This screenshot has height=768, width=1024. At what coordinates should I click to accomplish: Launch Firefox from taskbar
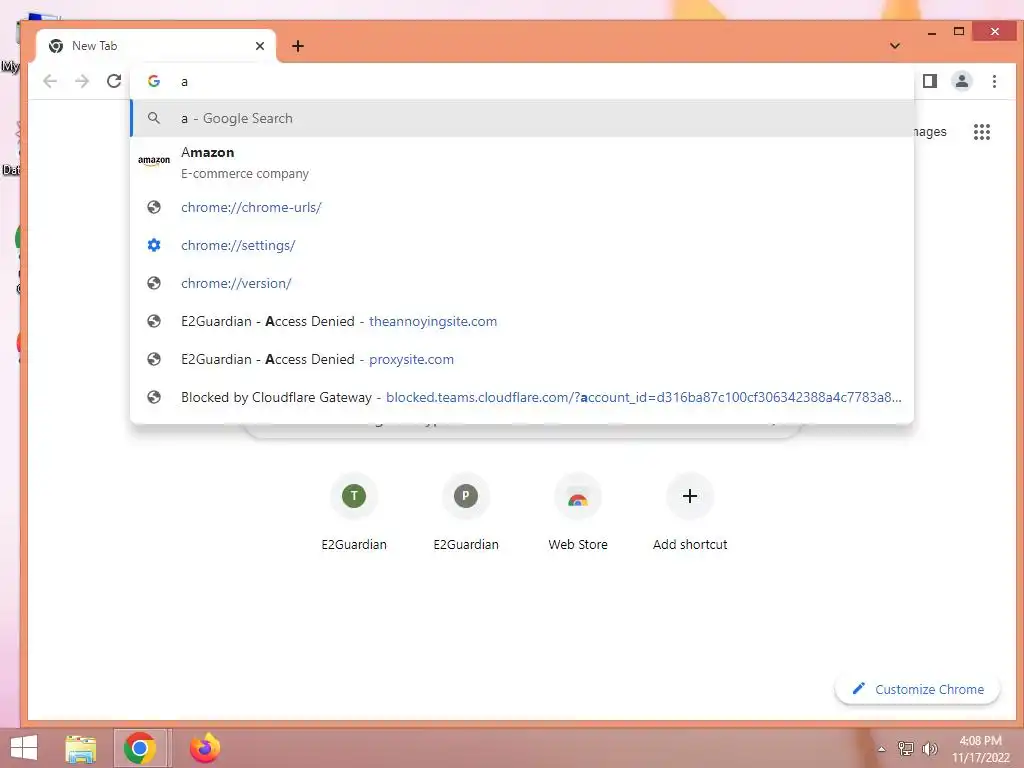(x=205, y=748)
